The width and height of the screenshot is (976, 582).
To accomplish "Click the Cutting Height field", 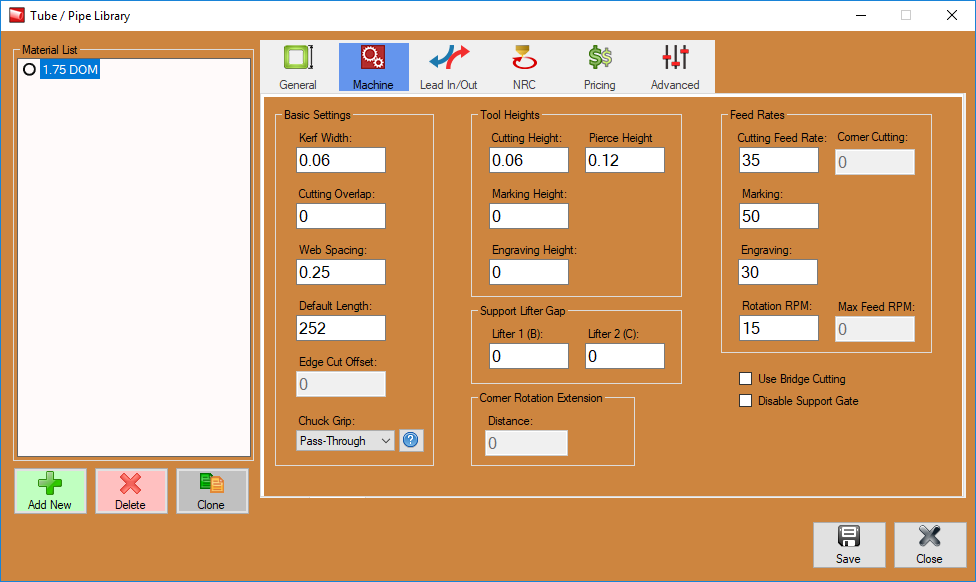I will (529, 161).
